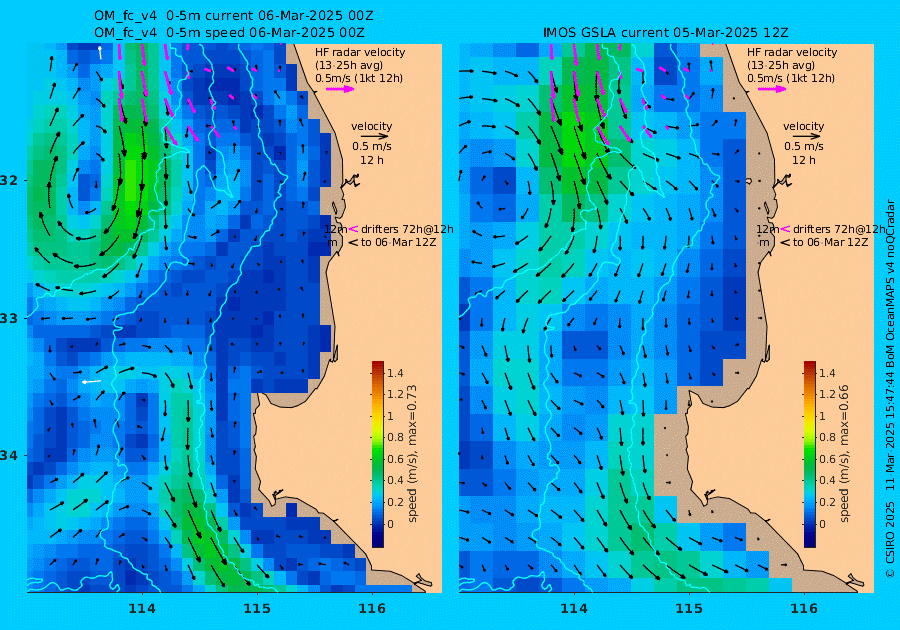The height and width of the screenshot is (630, 900).
Task: Click the '0.2' tick on left color bar
Action: pyautogui.click(x=395, y=502)
